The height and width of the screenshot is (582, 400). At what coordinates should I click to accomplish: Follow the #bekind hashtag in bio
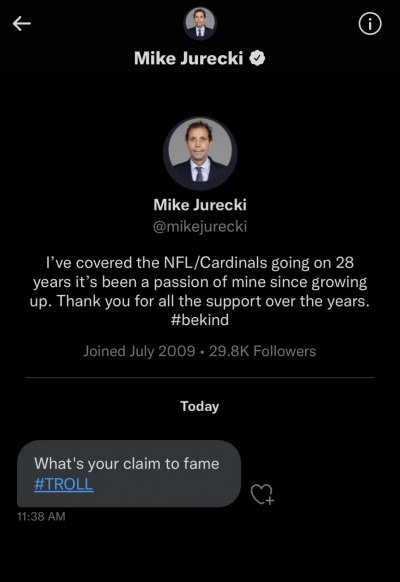pos(200,320)
